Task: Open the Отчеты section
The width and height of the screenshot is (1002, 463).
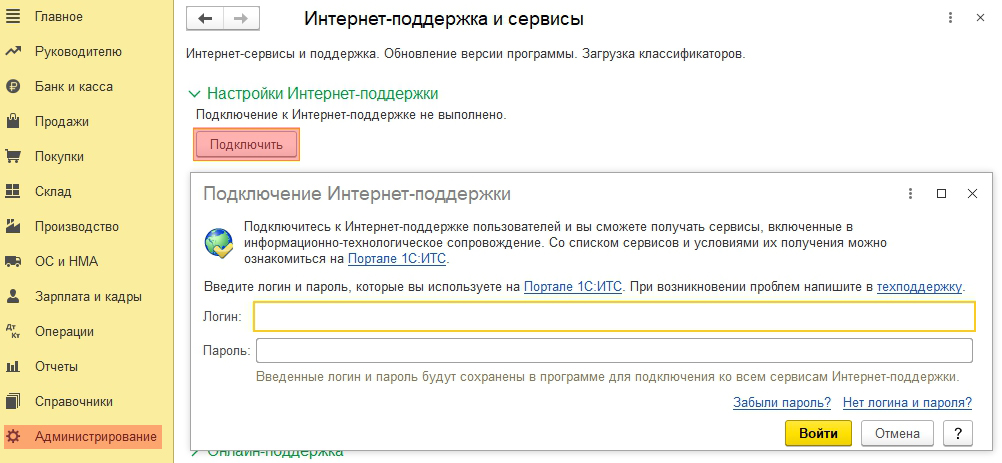Action: pos(56,367)
